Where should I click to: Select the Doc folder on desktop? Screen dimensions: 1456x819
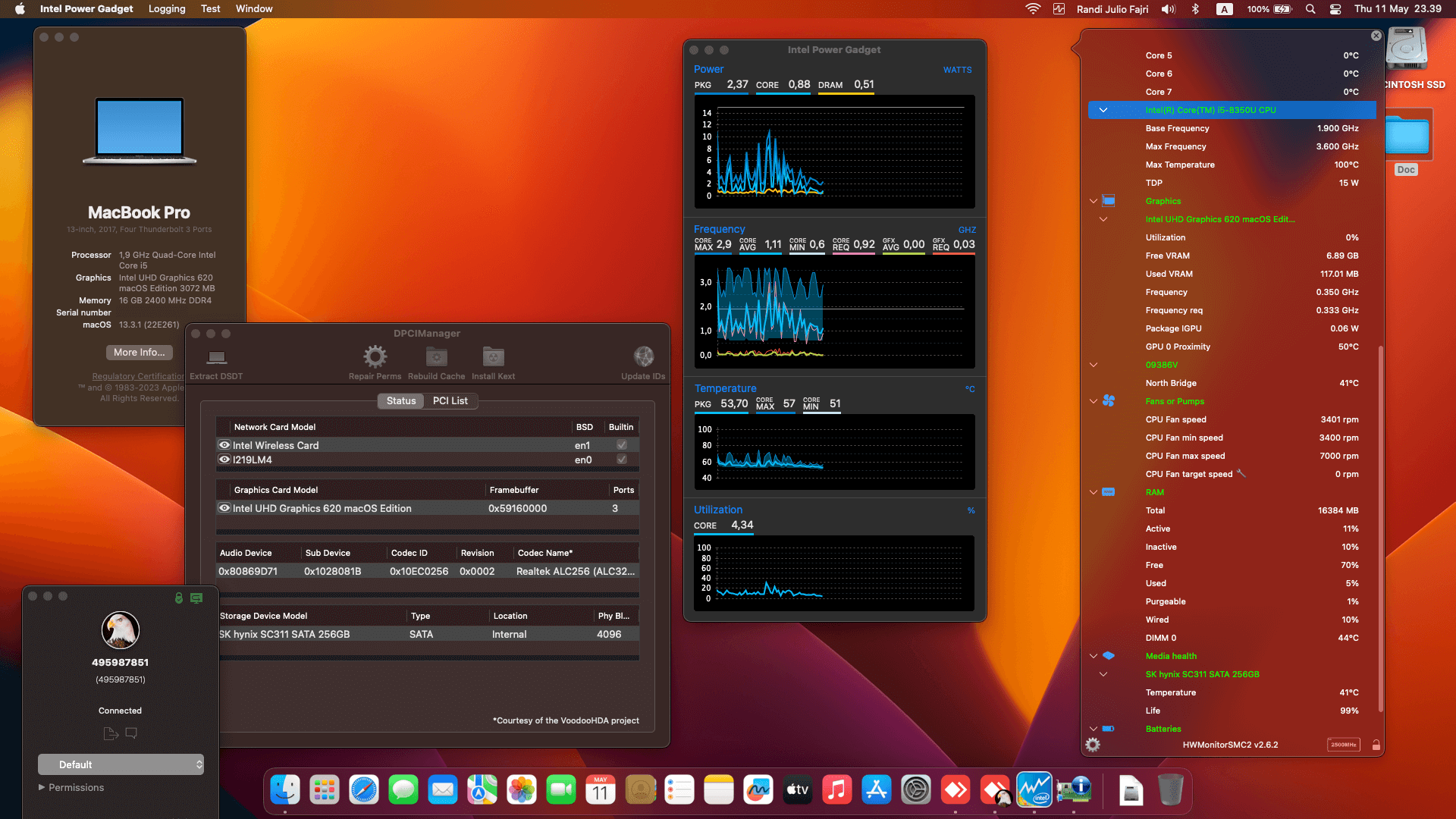[x=1407, y=143]
